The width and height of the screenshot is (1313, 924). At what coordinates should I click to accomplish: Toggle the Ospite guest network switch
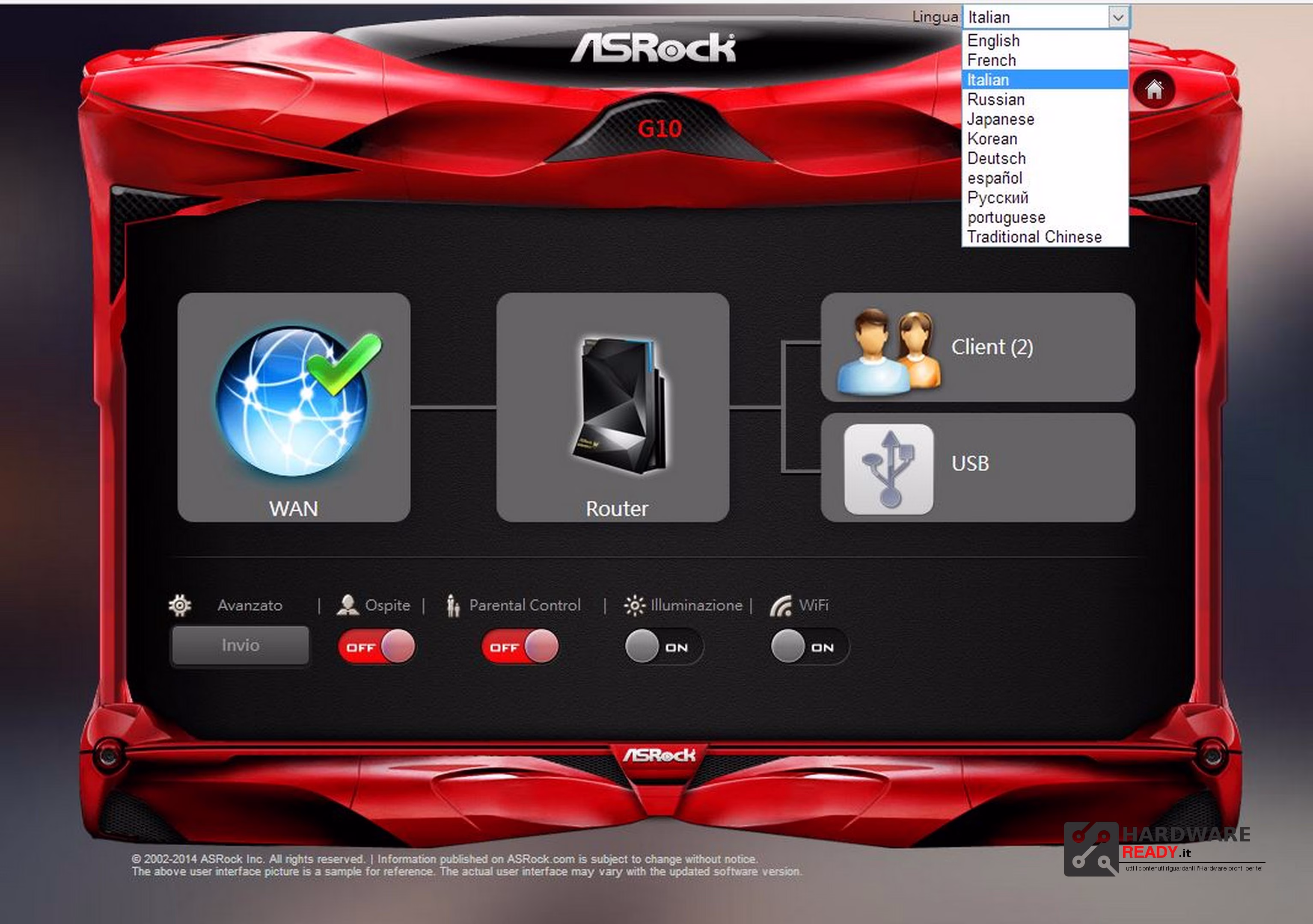(376, 647)
